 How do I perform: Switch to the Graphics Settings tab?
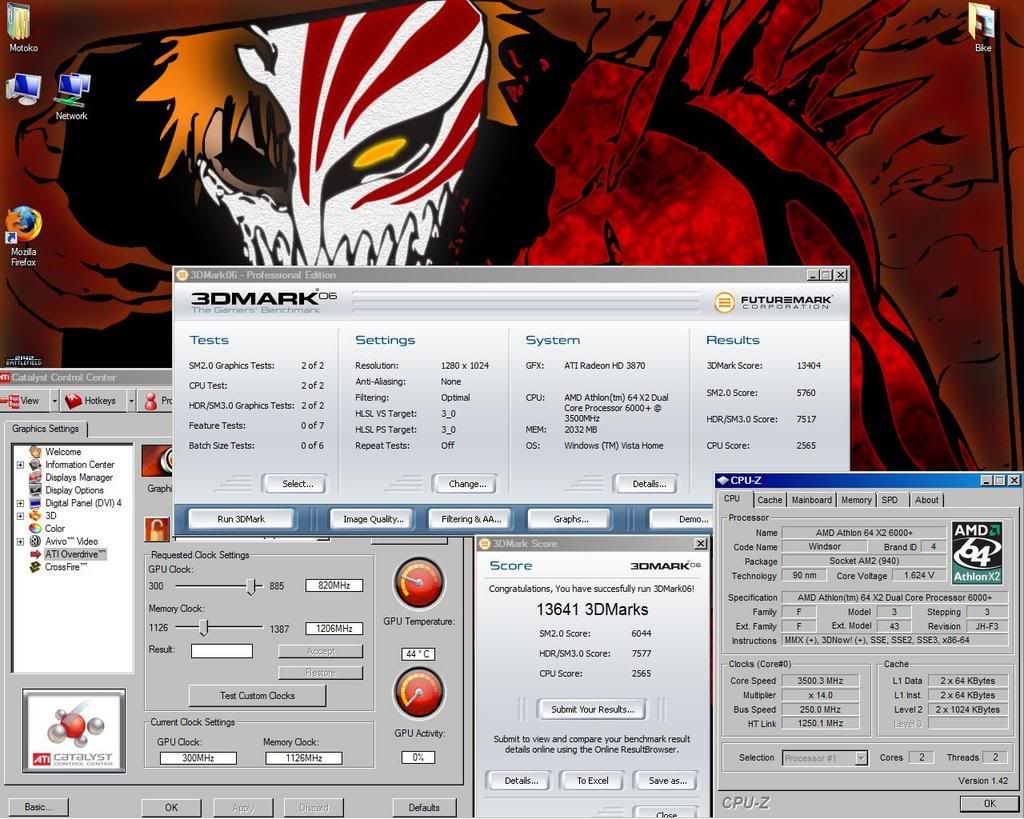[46, 428]
